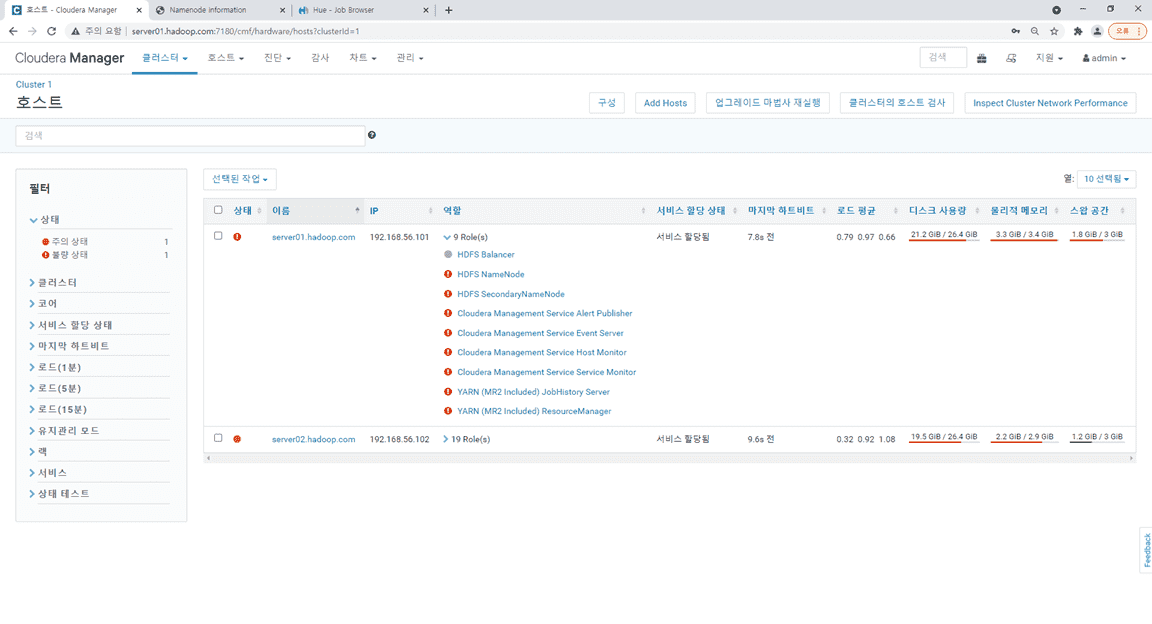
Task: Click the zoom magnifier icon in the address bar
Action: click(x=1034, y=31)
